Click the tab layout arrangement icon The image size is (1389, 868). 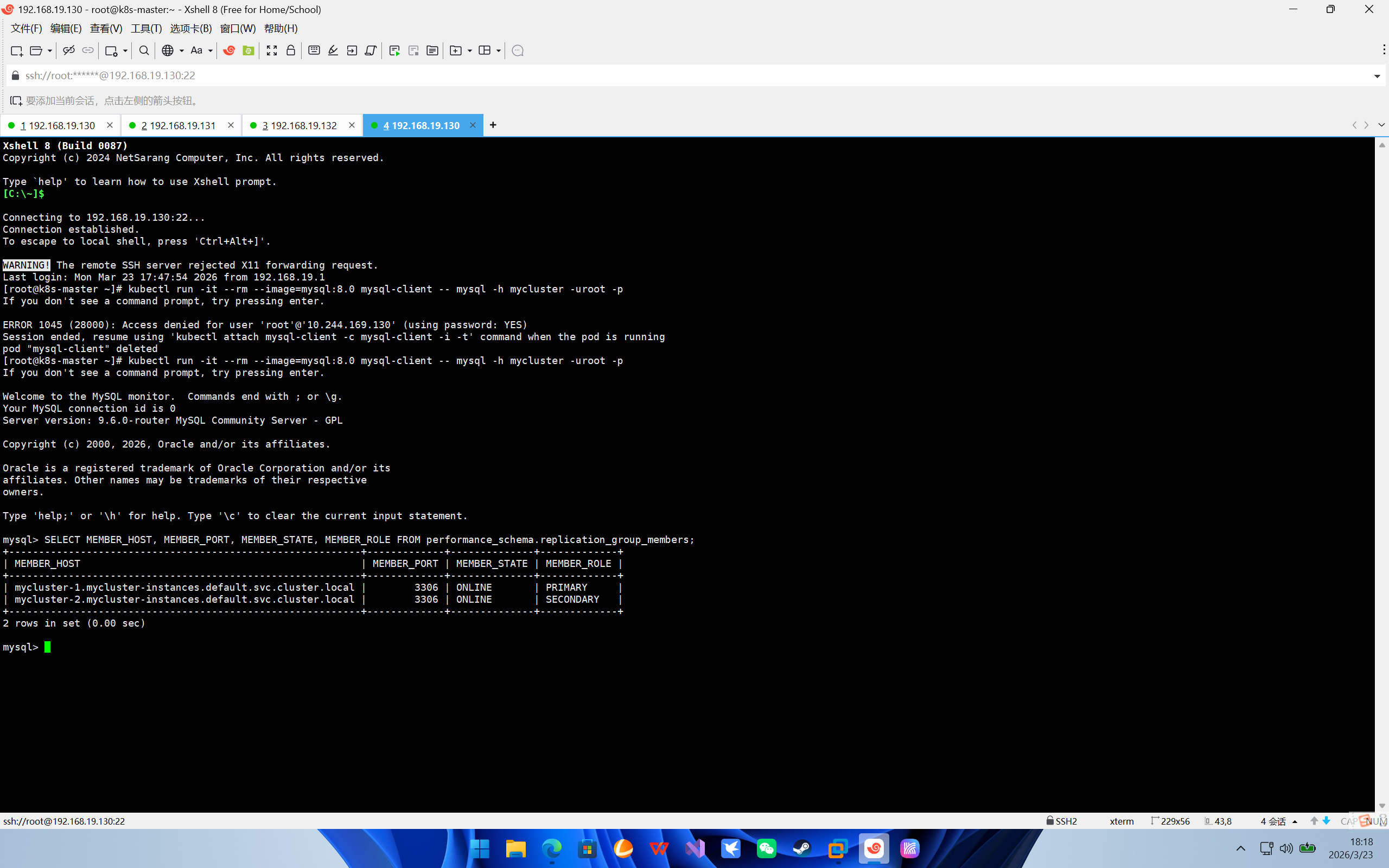click(485, 50)
